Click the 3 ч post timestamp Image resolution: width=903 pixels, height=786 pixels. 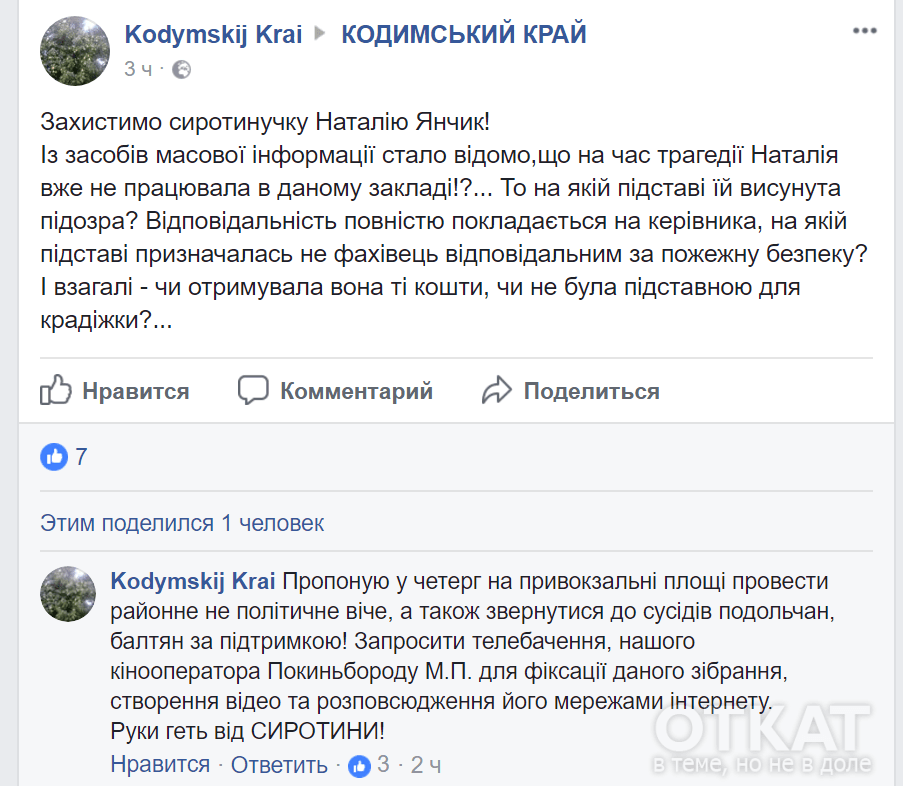[x=138, y=70]
